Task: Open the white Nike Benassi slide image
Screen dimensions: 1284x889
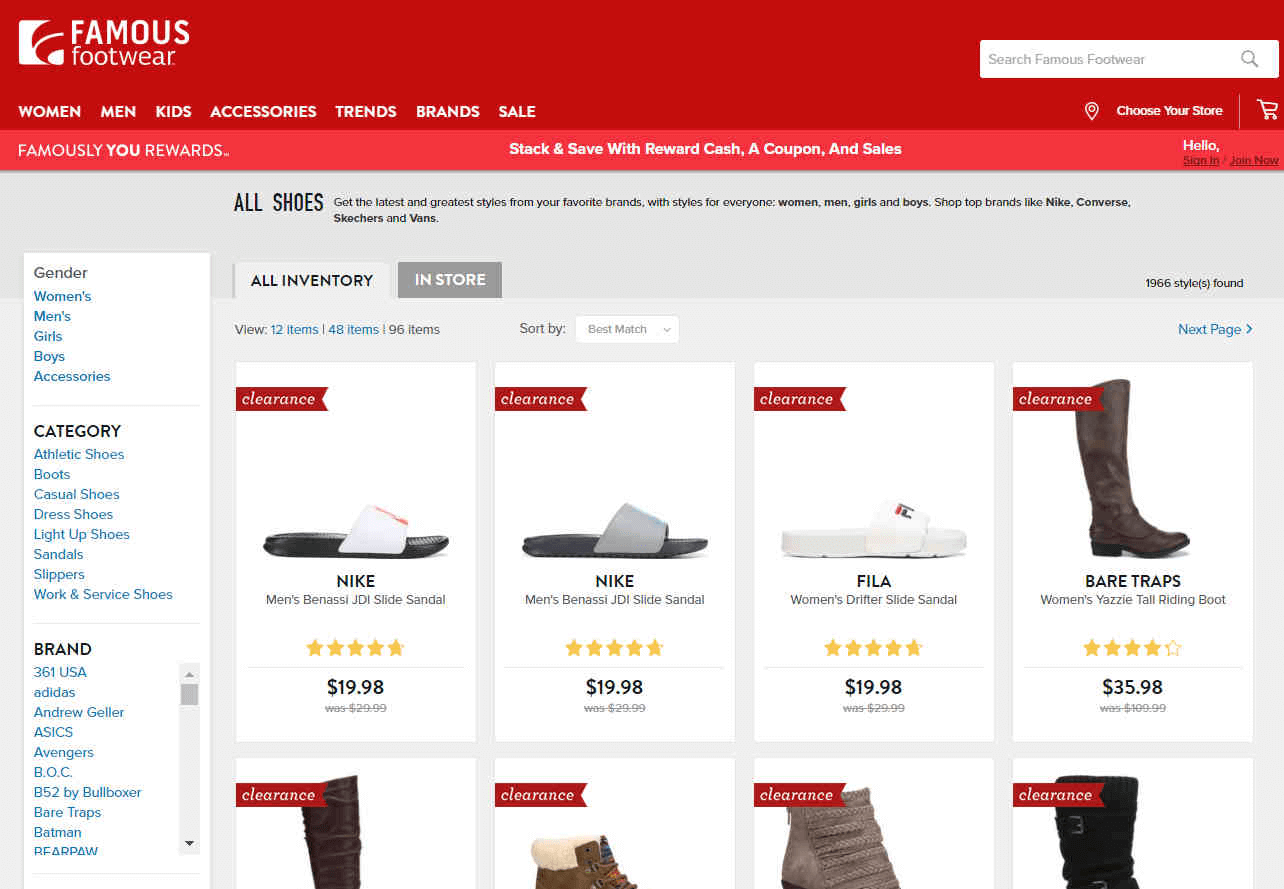Action: click(x=356, y=531)
